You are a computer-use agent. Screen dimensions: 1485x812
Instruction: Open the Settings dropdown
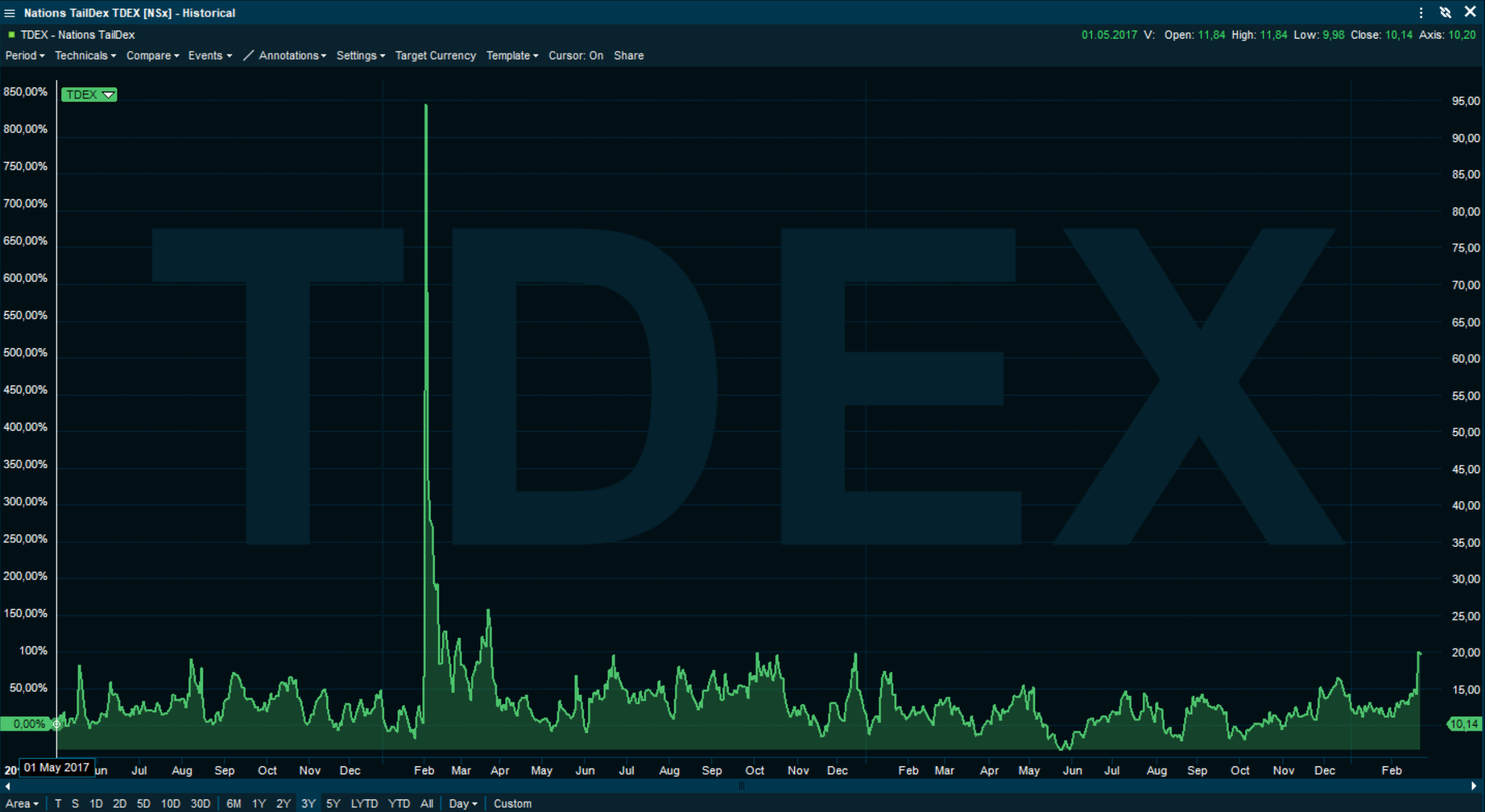(x=361, y=56)
